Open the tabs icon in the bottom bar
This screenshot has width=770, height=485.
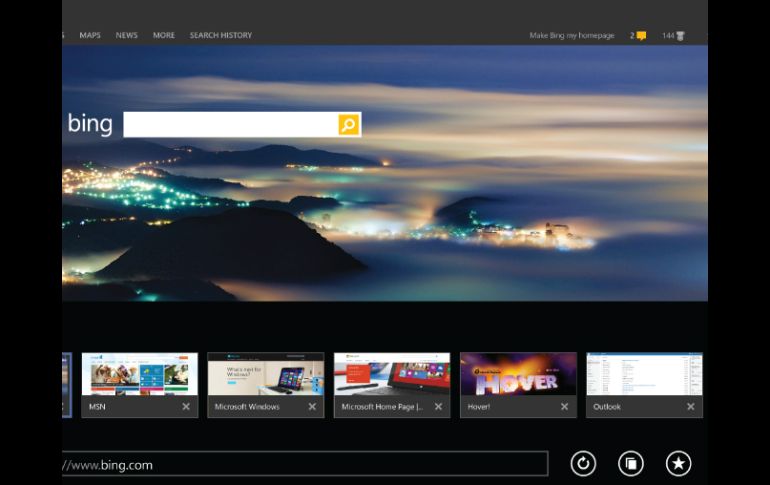(x=631, y=463)
